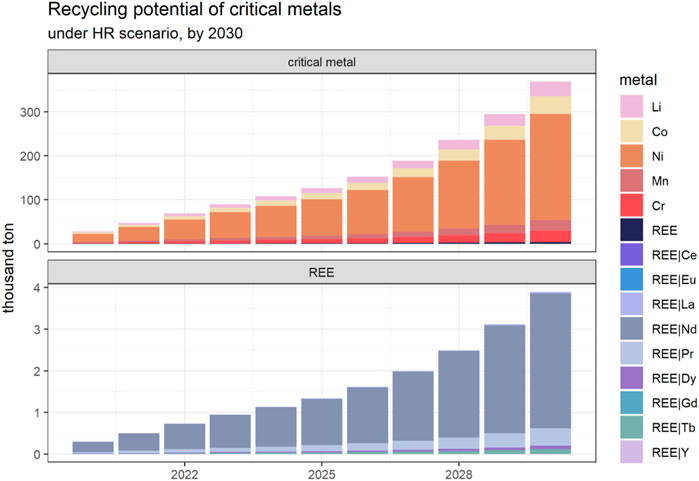699x481 pixels.
Task: Click the 300 tick label on top panel
Action: click(x=30, y=112)
